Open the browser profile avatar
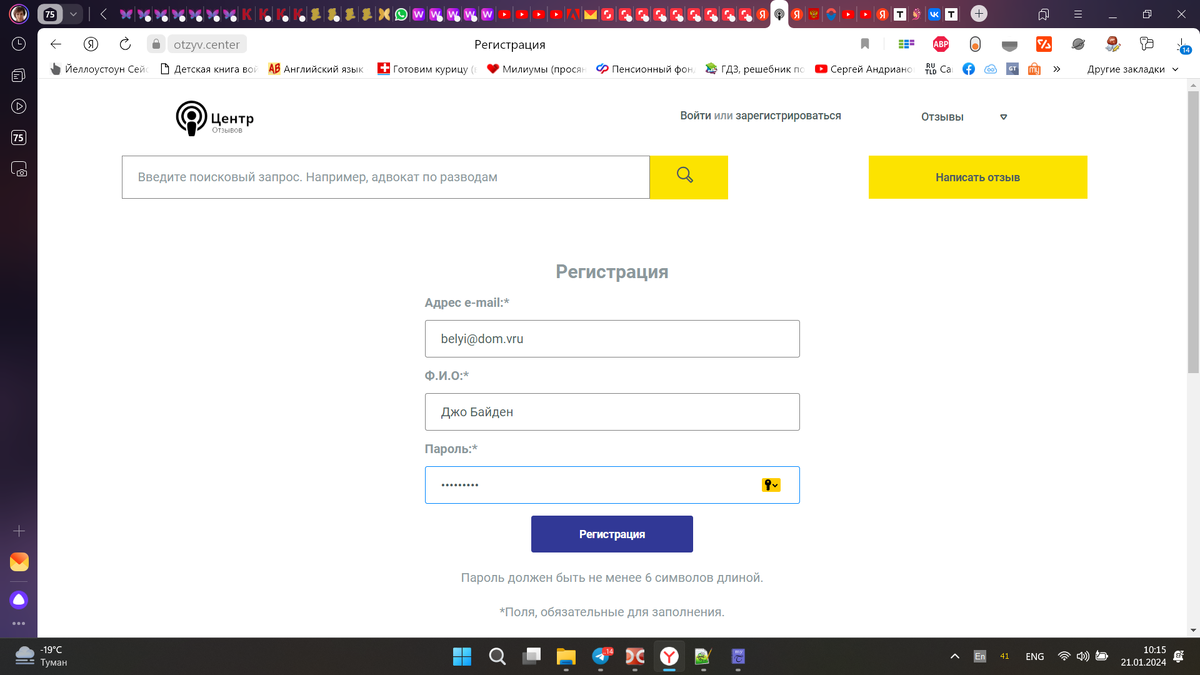This screenshot has height=675, width=1200. [x=18, y=14]
